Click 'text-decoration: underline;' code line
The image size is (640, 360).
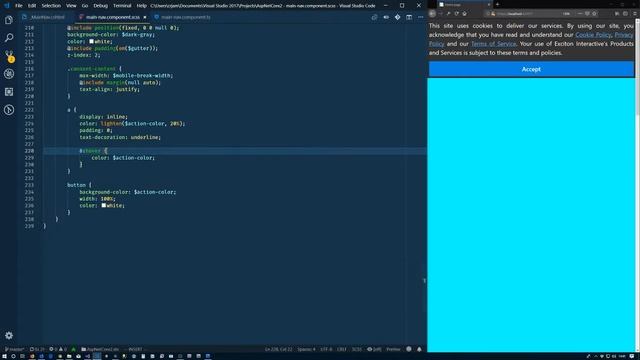point(120,137)
